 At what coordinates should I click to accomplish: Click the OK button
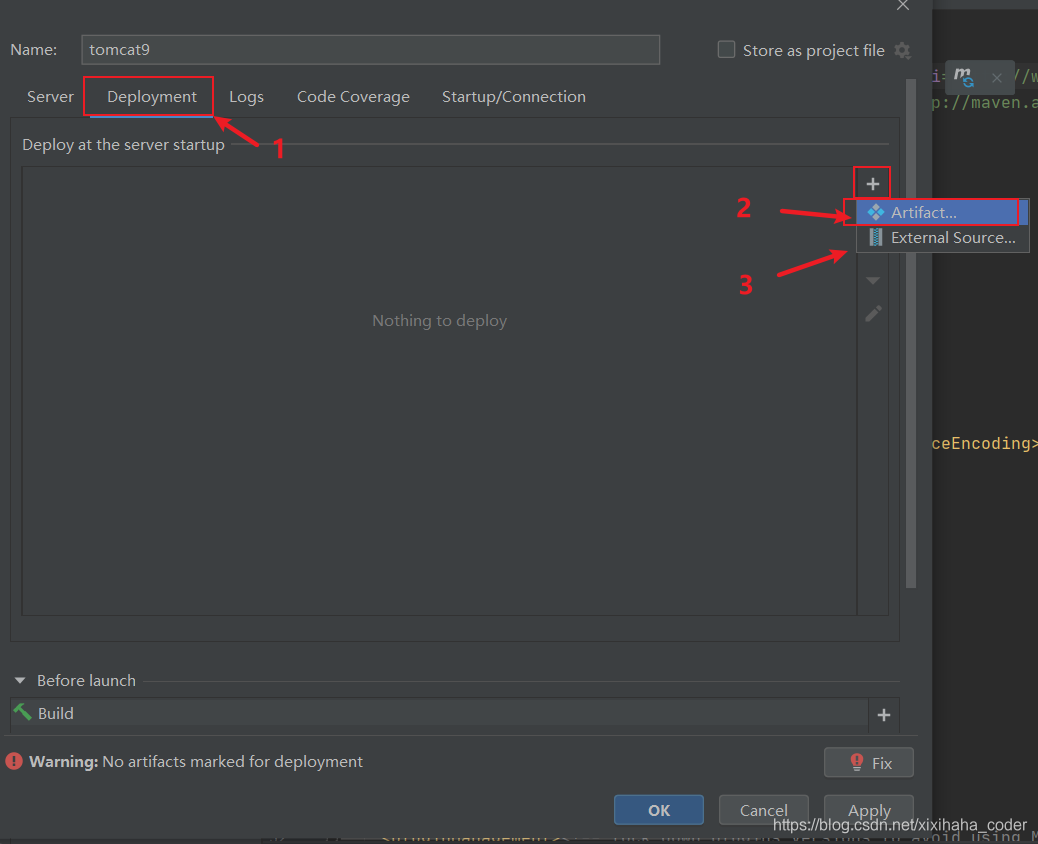coord(659,810)
